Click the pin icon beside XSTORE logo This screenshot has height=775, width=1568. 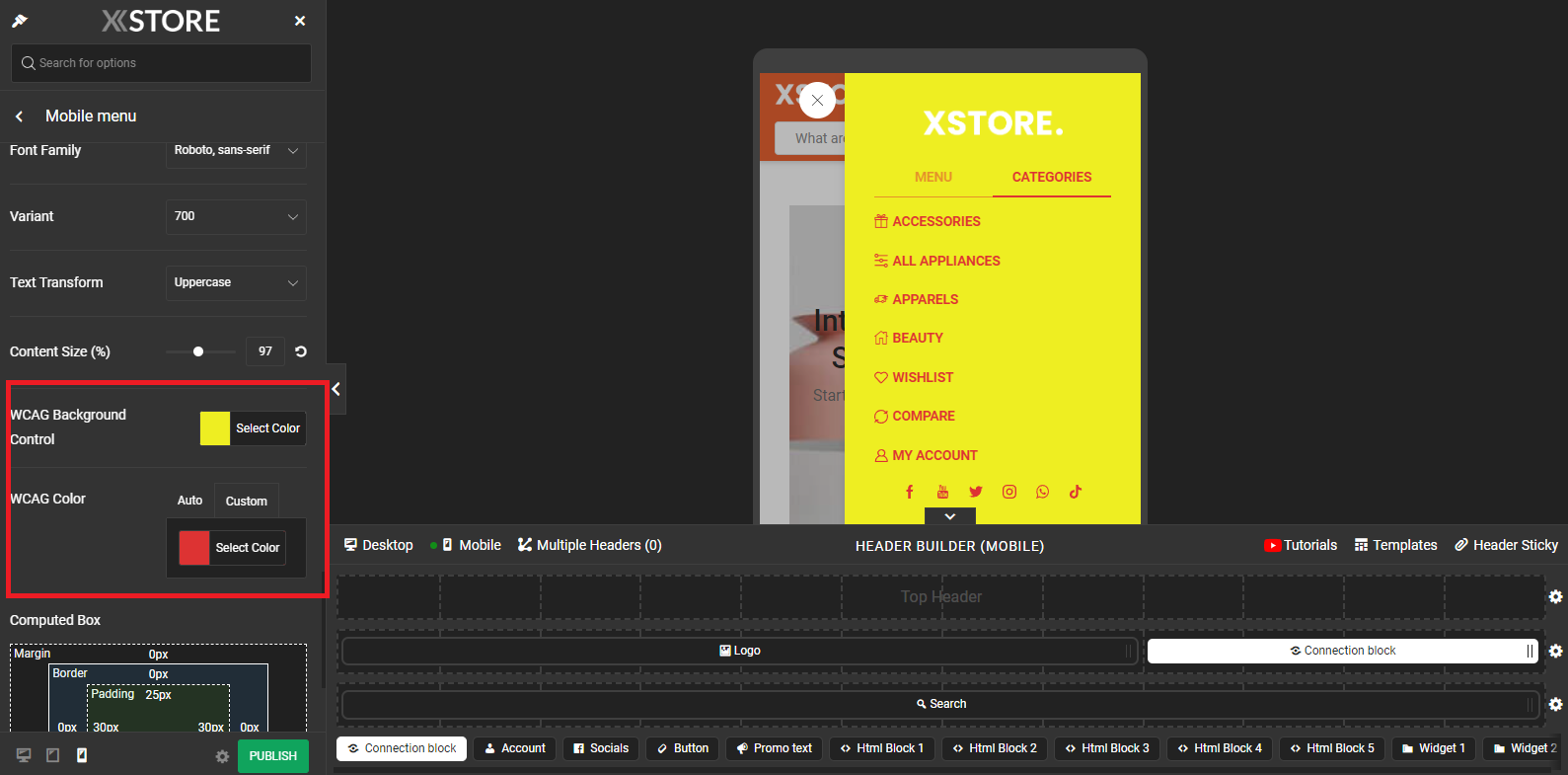(20, 21)
